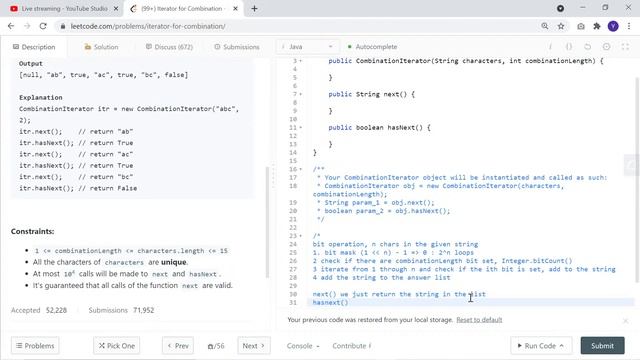
Task: Click the Reset to default link
Action: 479,320
